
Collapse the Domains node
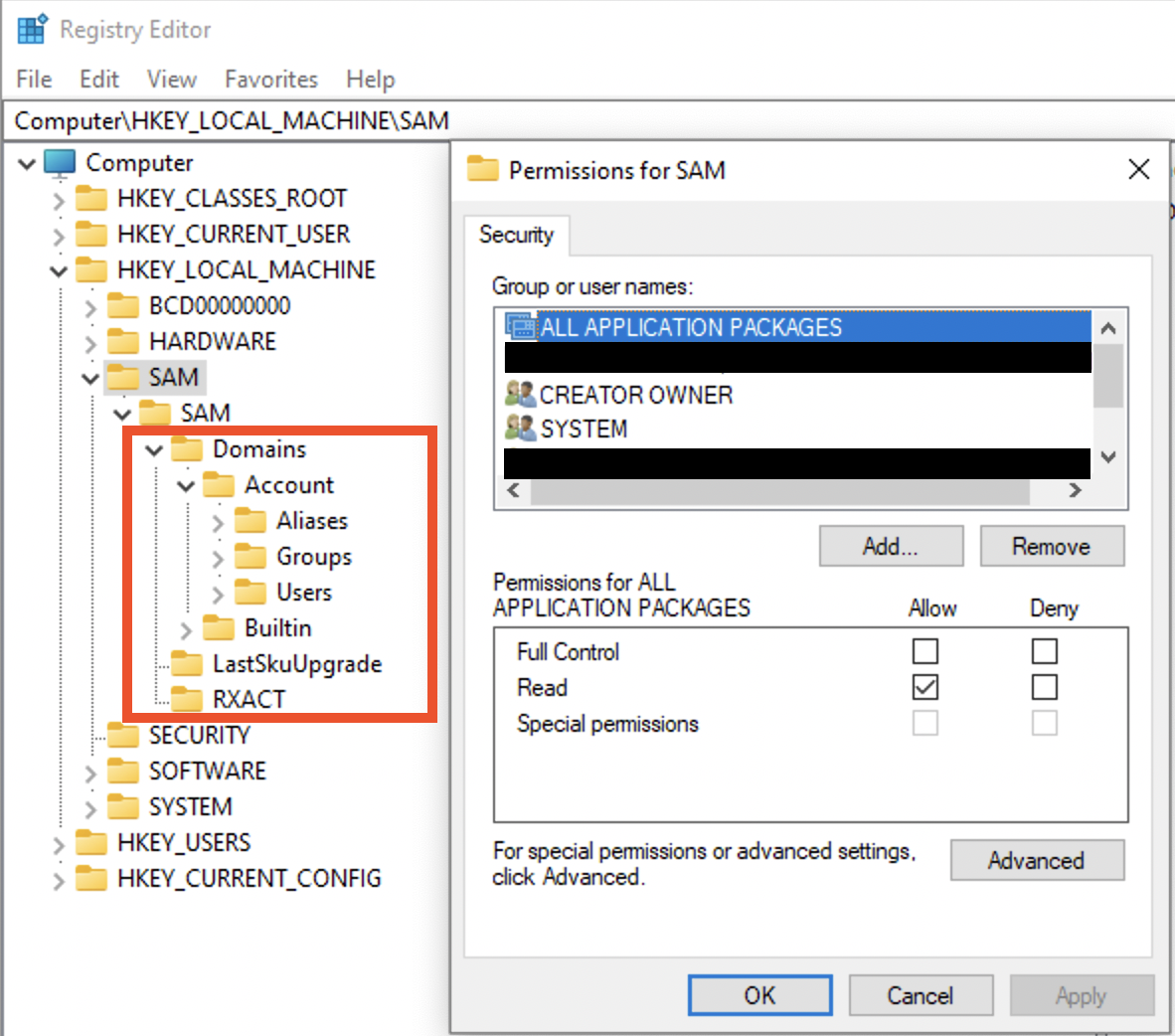(x=154, y=449)
